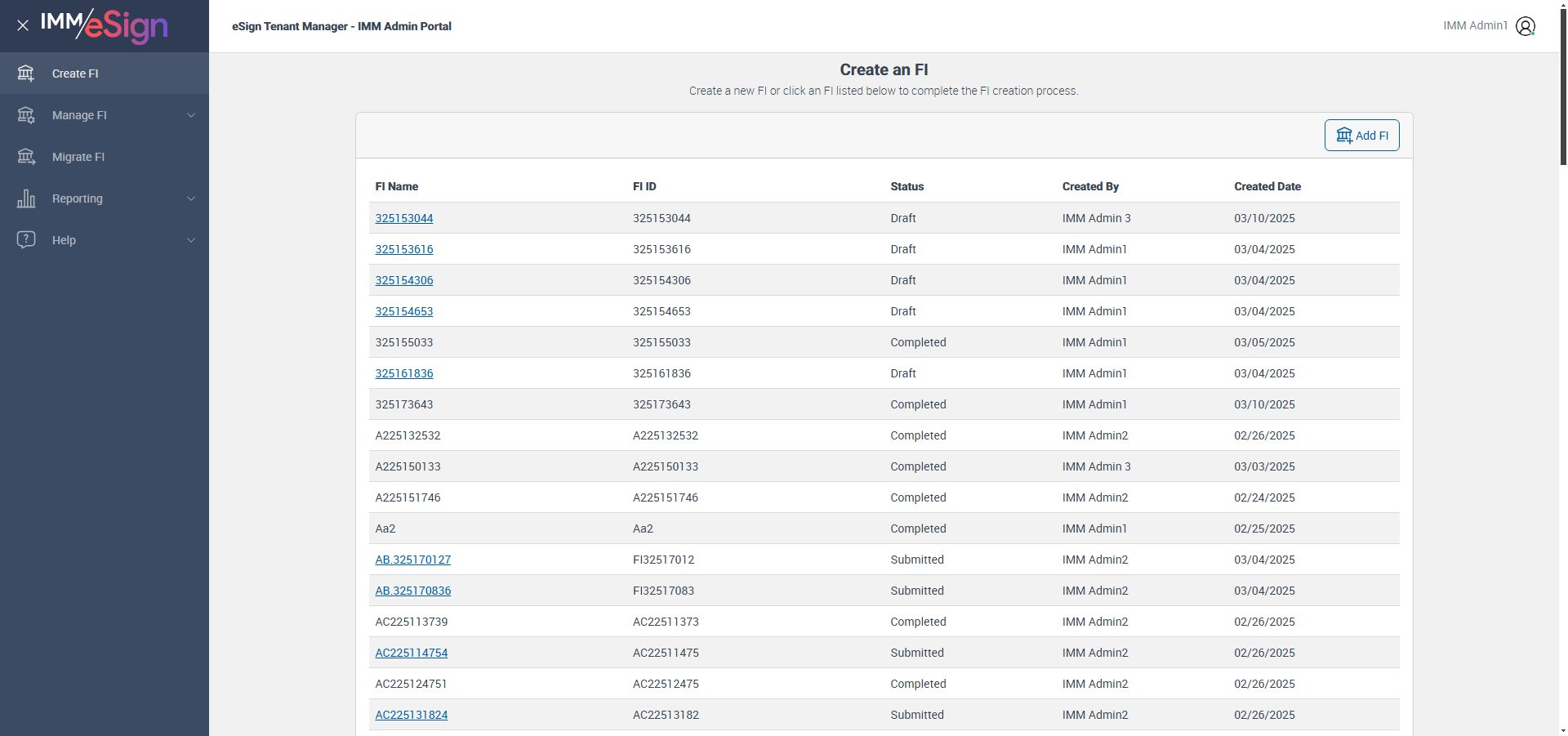The image size is (1568, 736).
Task: Open the Help menu item
Action: 105,240
